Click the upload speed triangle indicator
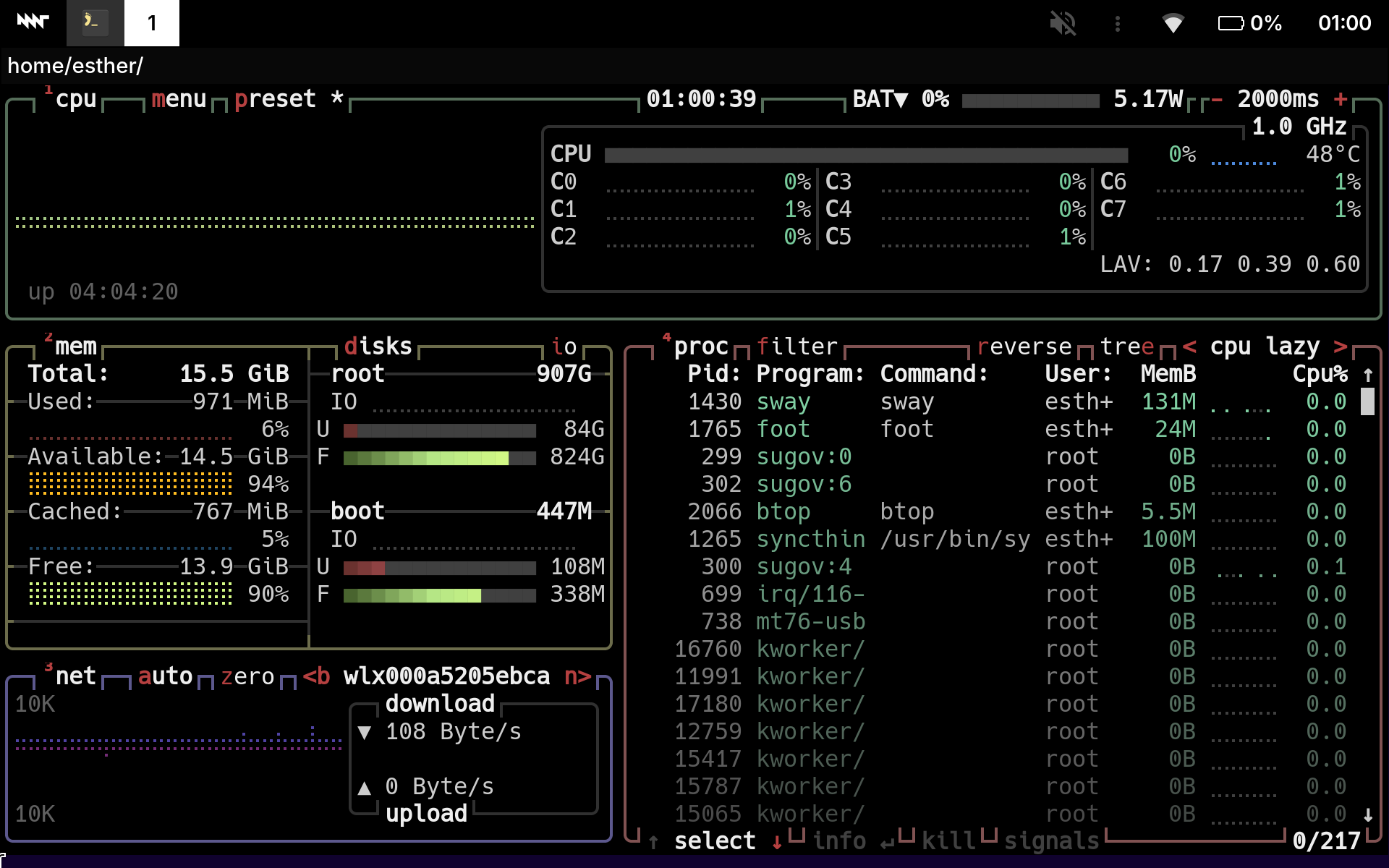Image resolution: width=1389 pixels, height=868 pixels. coord(365,787)
